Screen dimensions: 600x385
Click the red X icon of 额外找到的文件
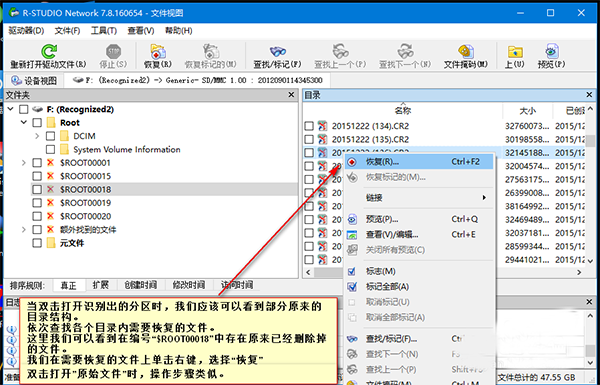[x=51, y=230]
